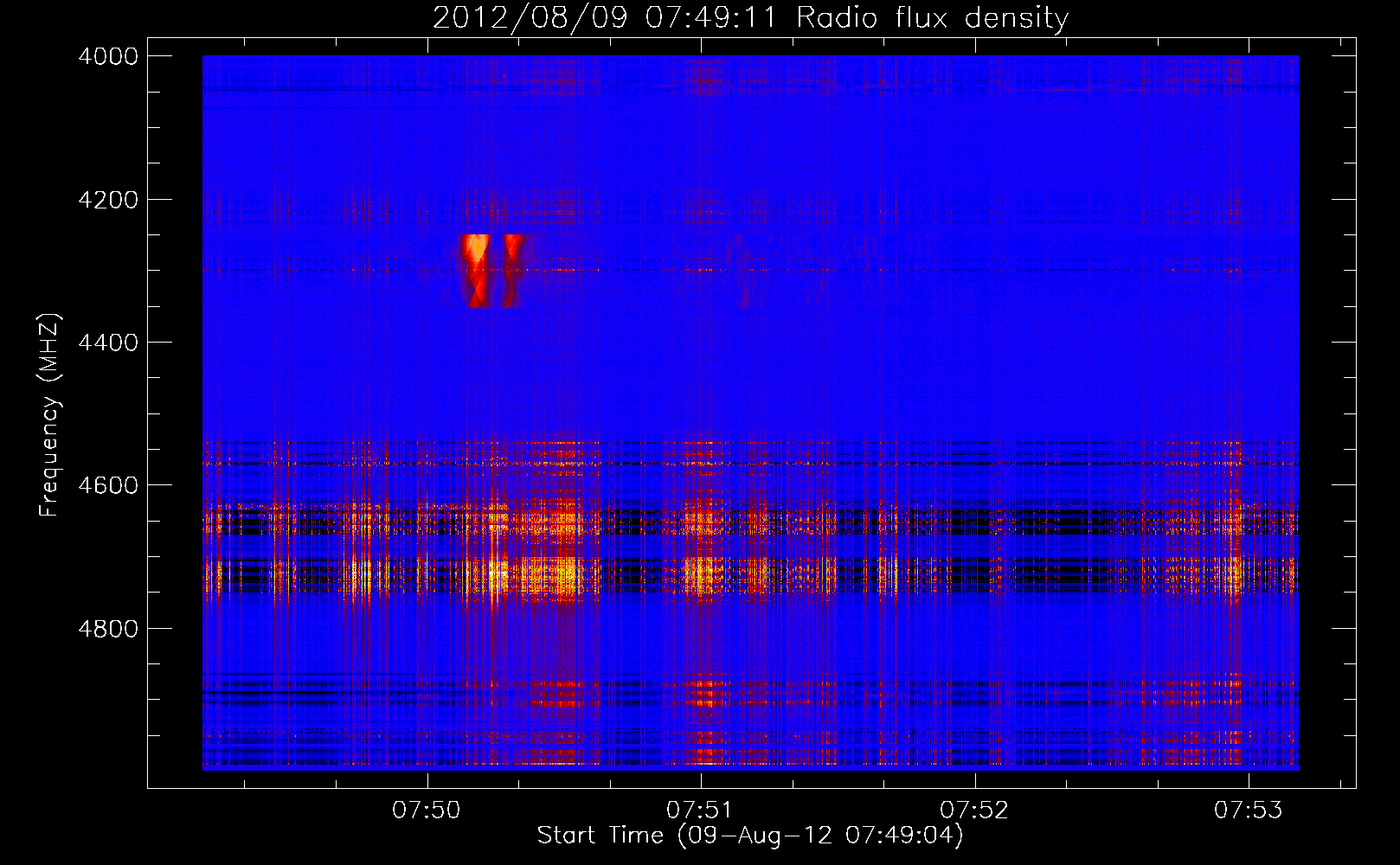1400x865 pixels.
Task: Click the "Start Time (09-Aug-12 07:49:04)" axis label
Action: (x=750, y=836)
